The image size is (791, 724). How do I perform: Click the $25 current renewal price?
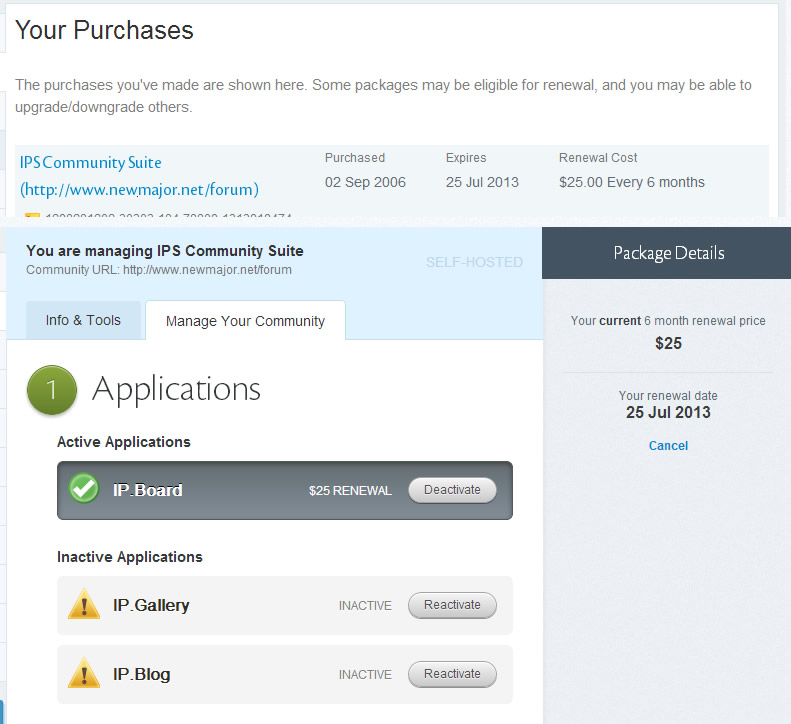click(x=668, y=343)
